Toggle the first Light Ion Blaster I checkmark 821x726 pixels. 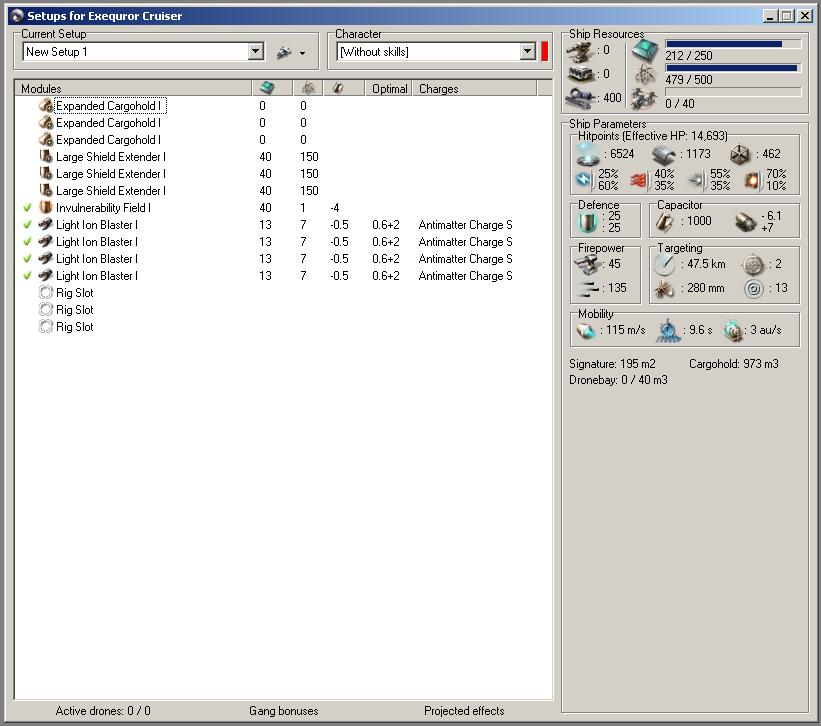[27, 225]
